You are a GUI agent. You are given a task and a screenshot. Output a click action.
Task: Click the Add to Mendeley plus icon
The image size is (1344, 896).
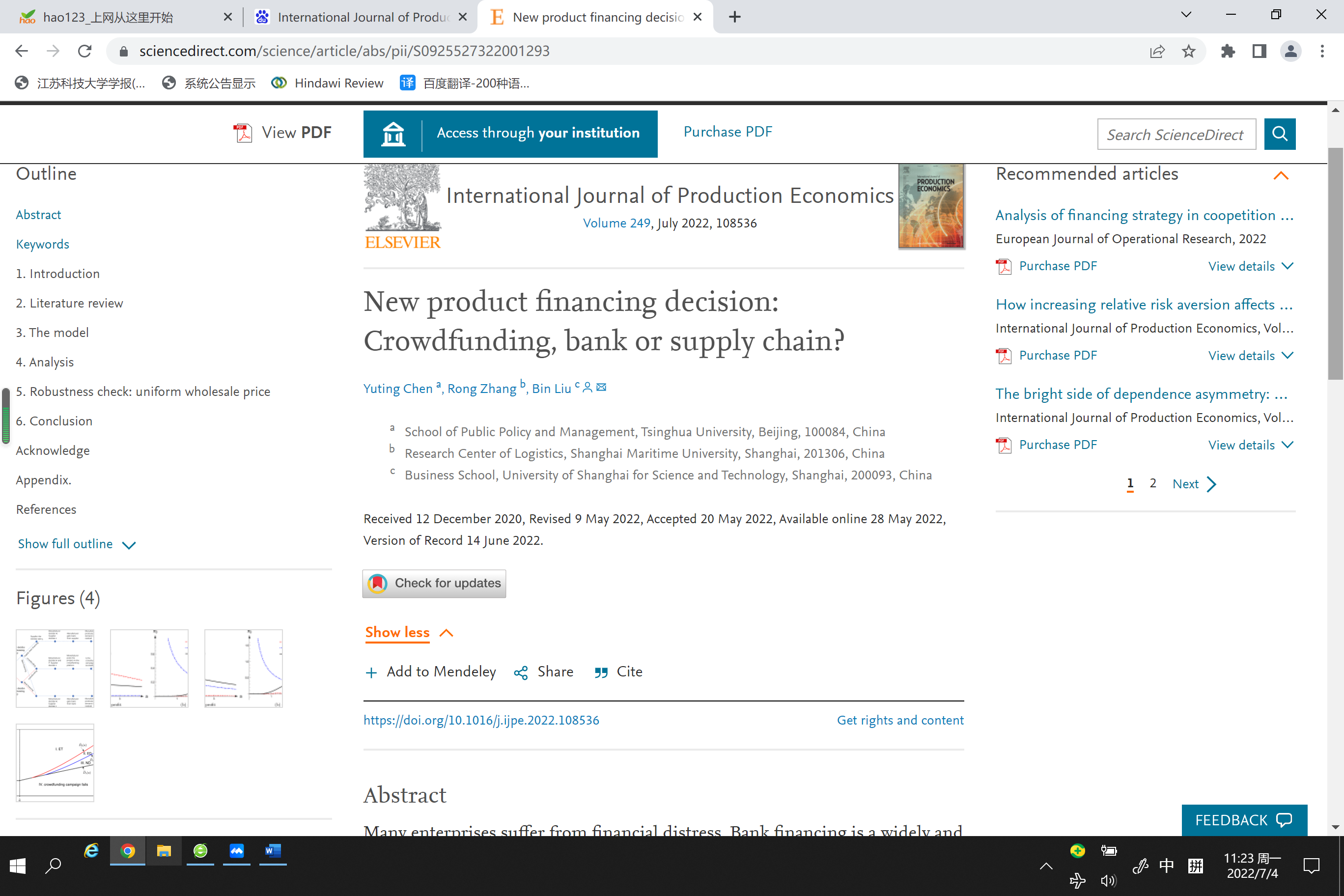371,672
